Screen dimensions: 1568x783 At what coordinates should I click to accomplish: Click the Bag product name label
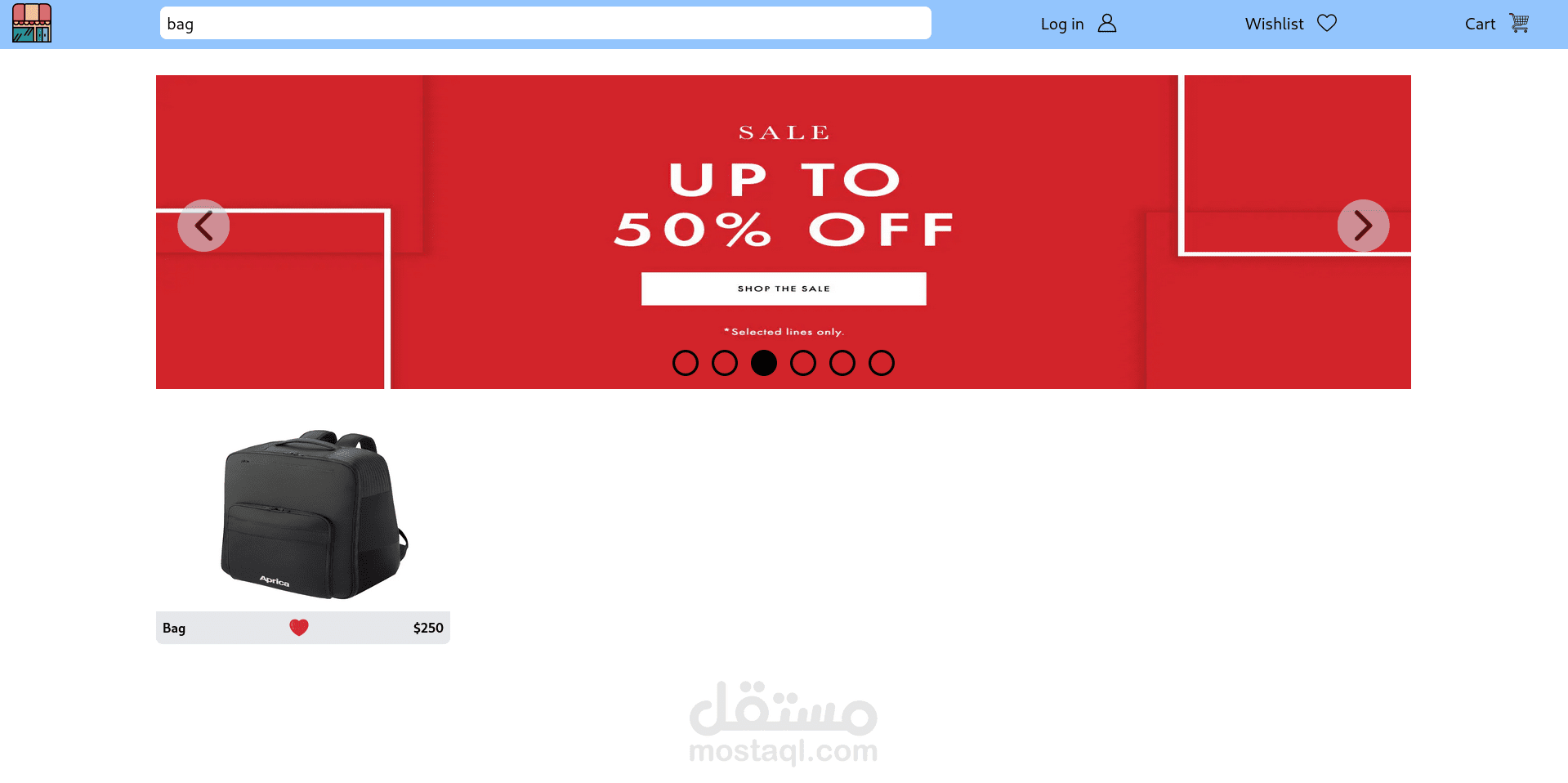pyautogui.click(x=174, y=628)
